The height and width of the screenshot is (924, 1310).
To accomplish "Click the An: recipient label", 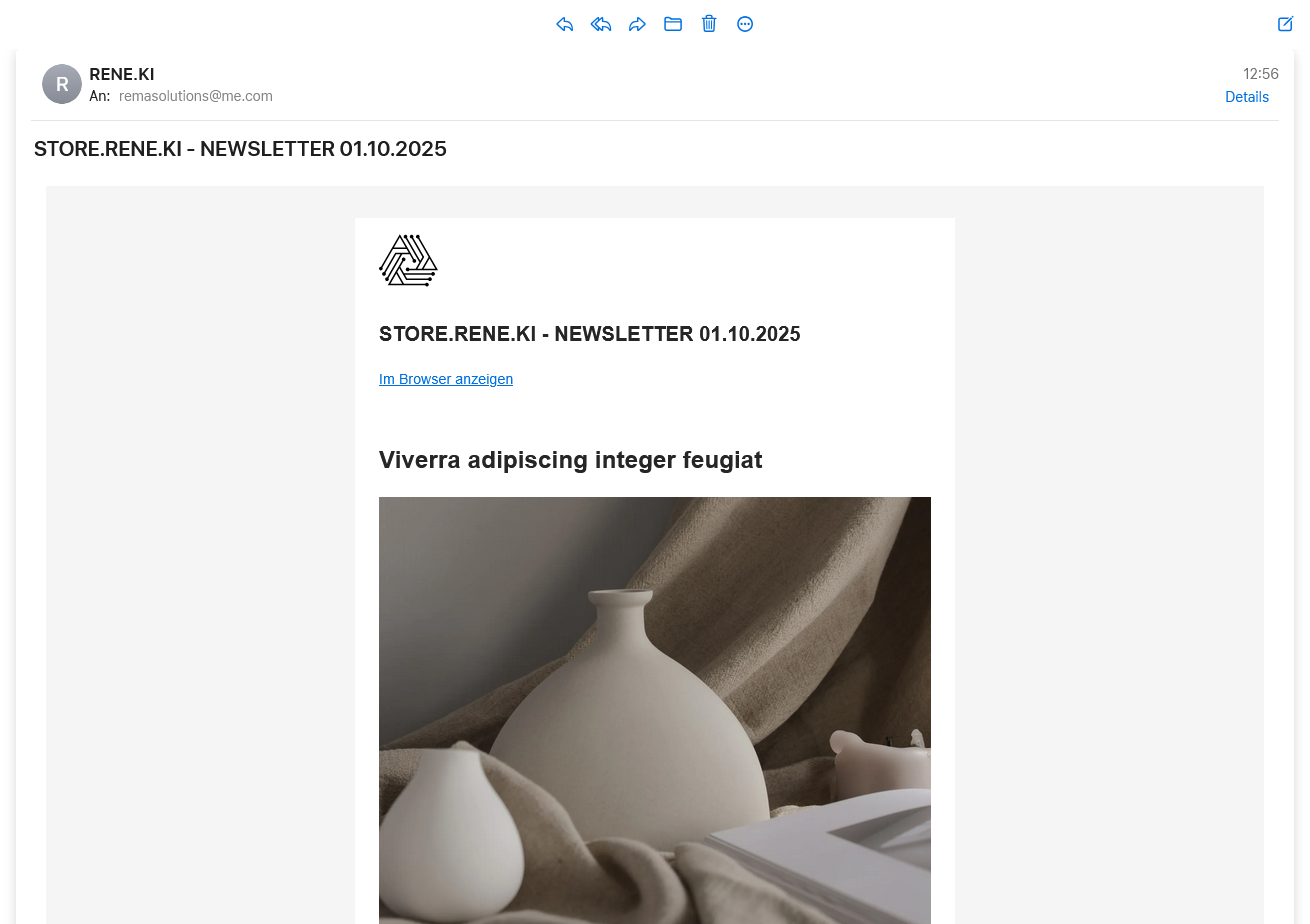I will (x=99, y=96).
